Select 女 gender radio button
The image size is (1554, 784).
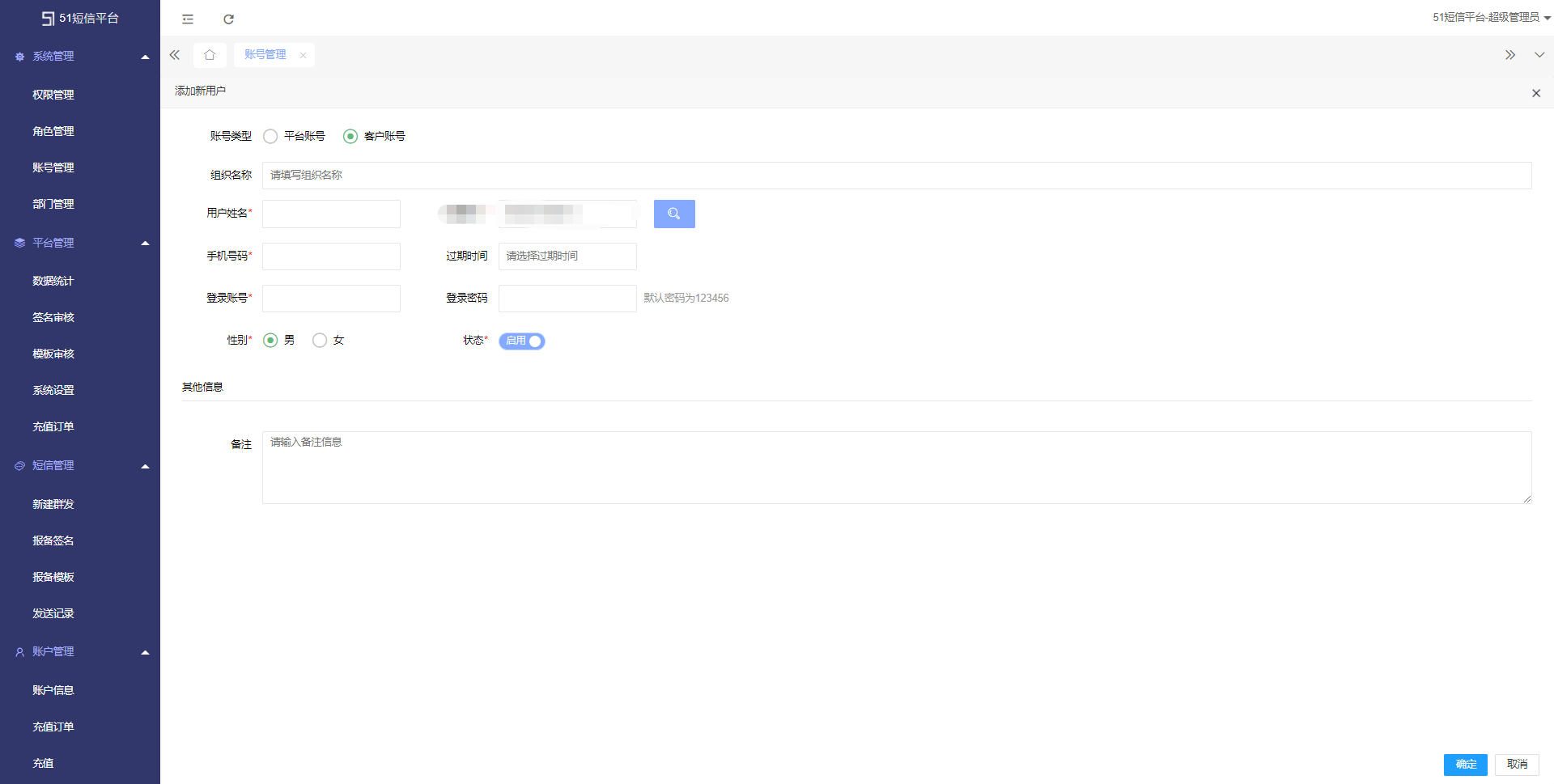click(x=320, y=340)
